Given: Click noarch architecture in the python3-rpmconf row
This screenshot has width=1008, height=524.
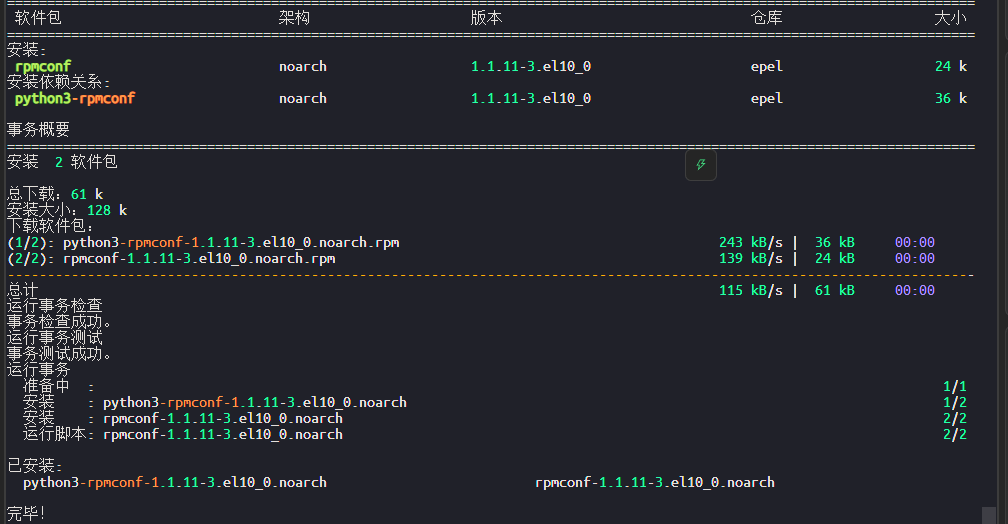Looking at the screenshot, I should pos(303,98).
